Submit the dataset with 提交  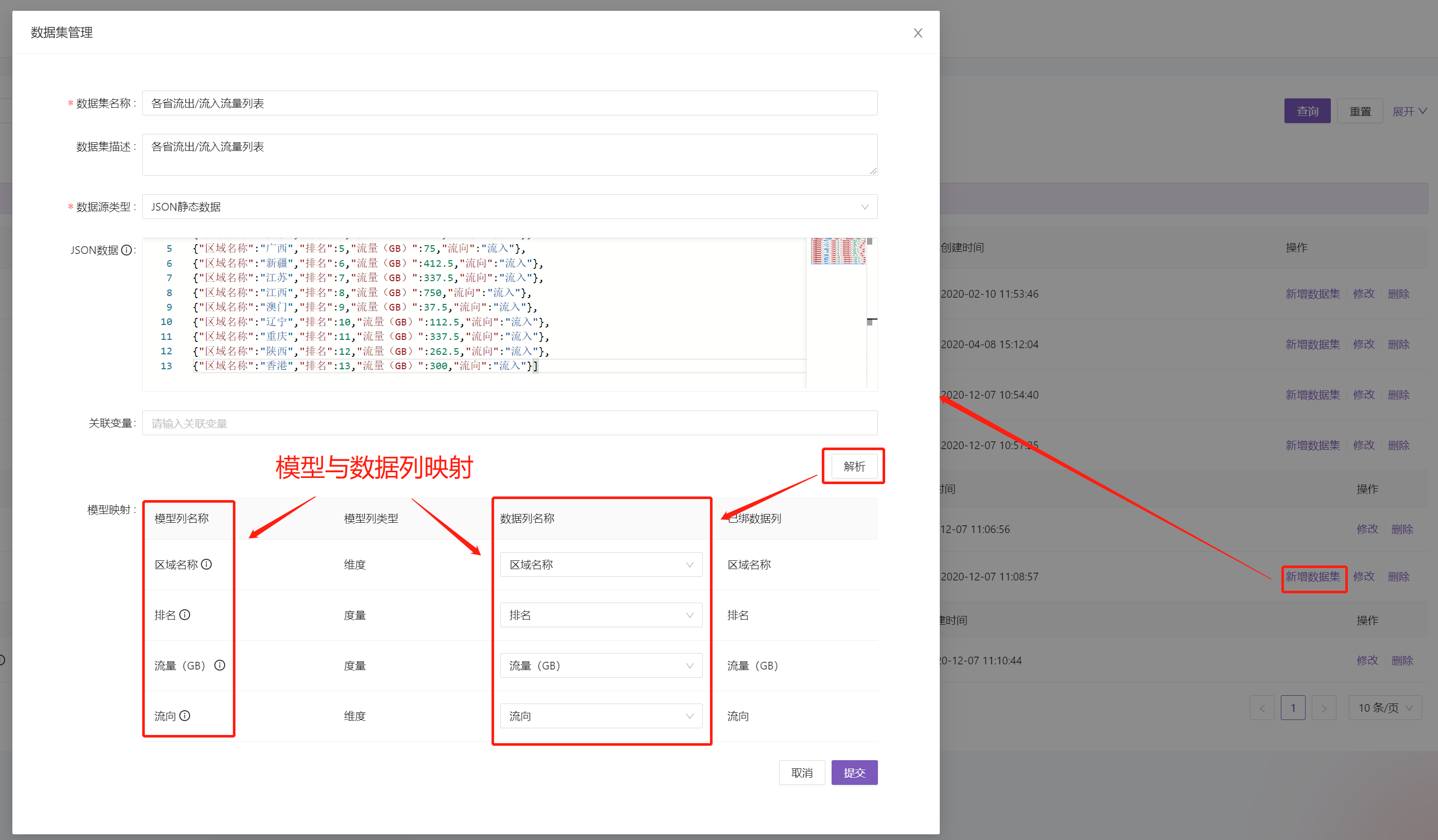[x=854, y=773]
